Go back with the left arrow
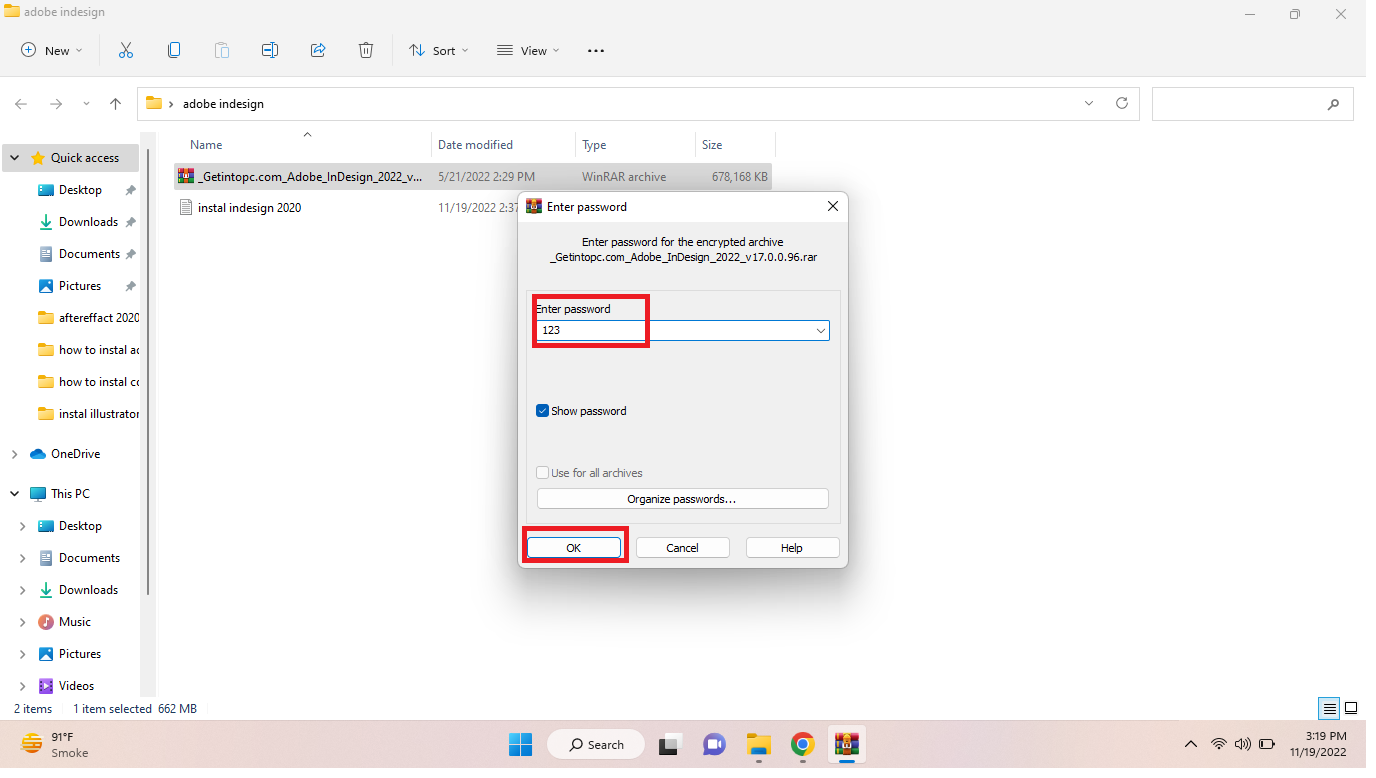1376x778 pixels. click(22, 104)
